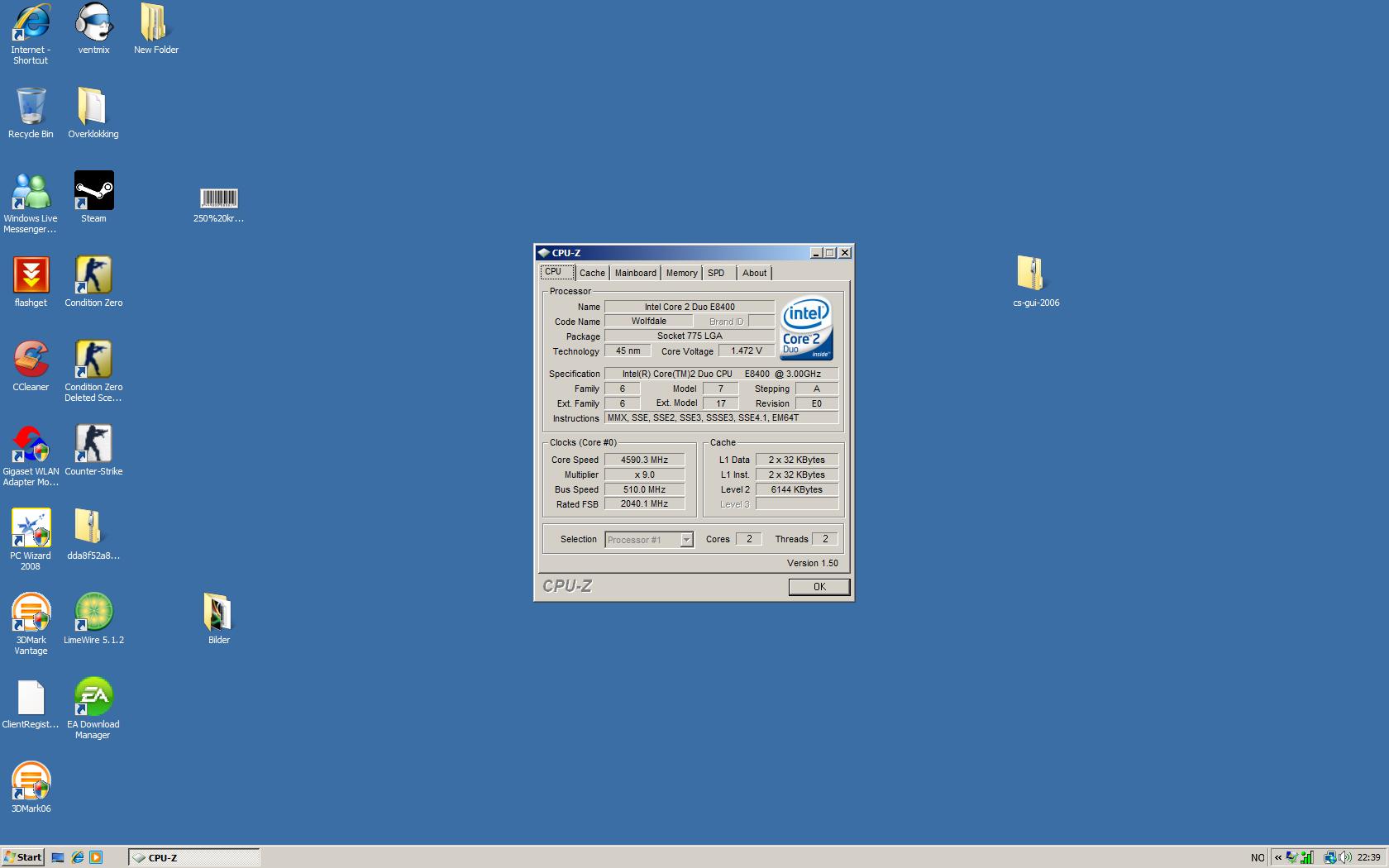The image size is (1389, 868).
Task: Click the Name field Intel Core 2 Duo E8400
Action: point(690,307)
